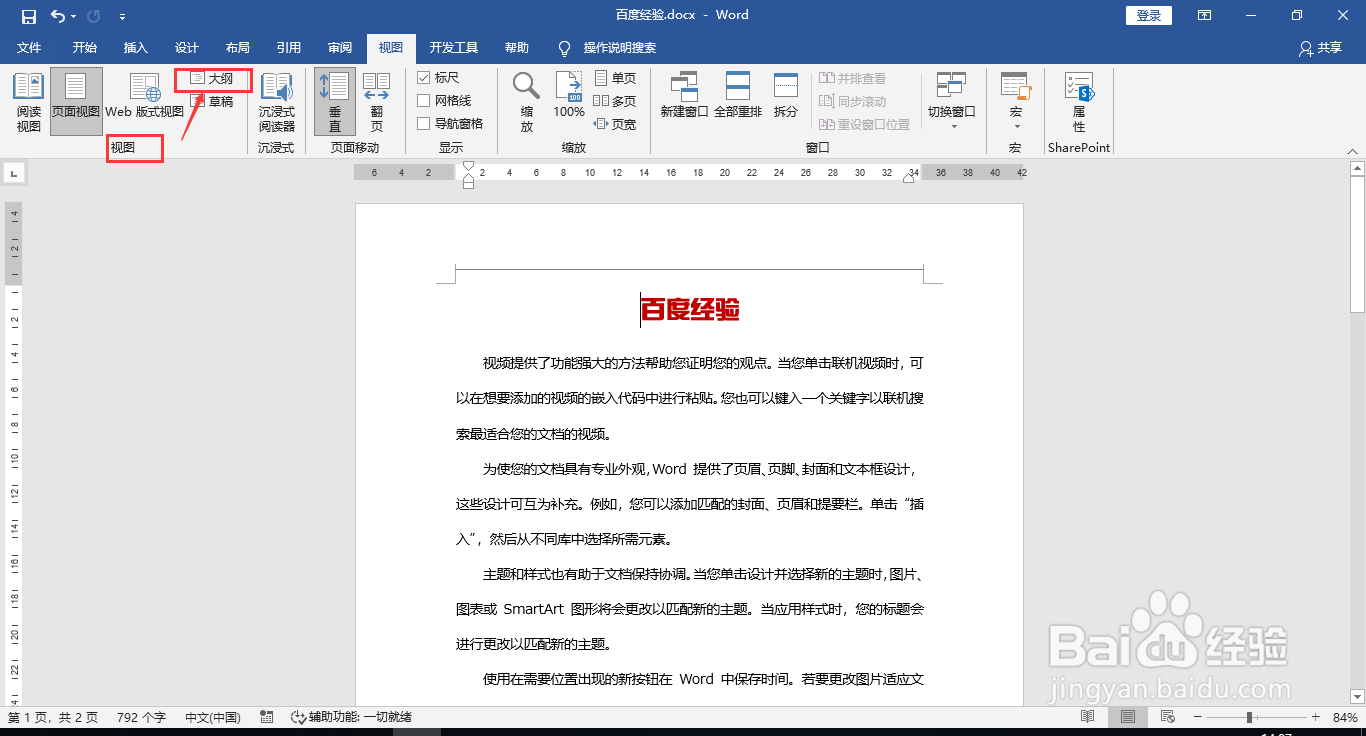Switch to the 开始 home tab
This screenshot has height=736, width=1366.
click(84, 48)
